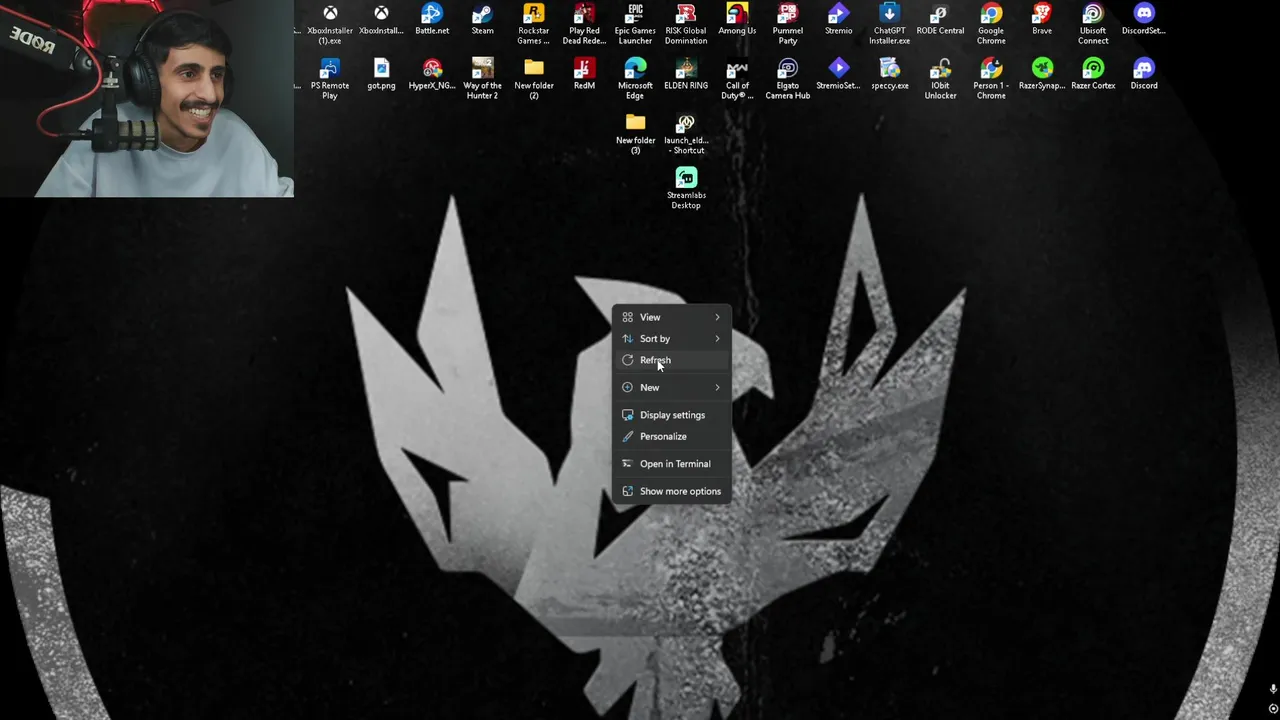
Task: Open Display settings from context menu
Action: pos(671,415)
